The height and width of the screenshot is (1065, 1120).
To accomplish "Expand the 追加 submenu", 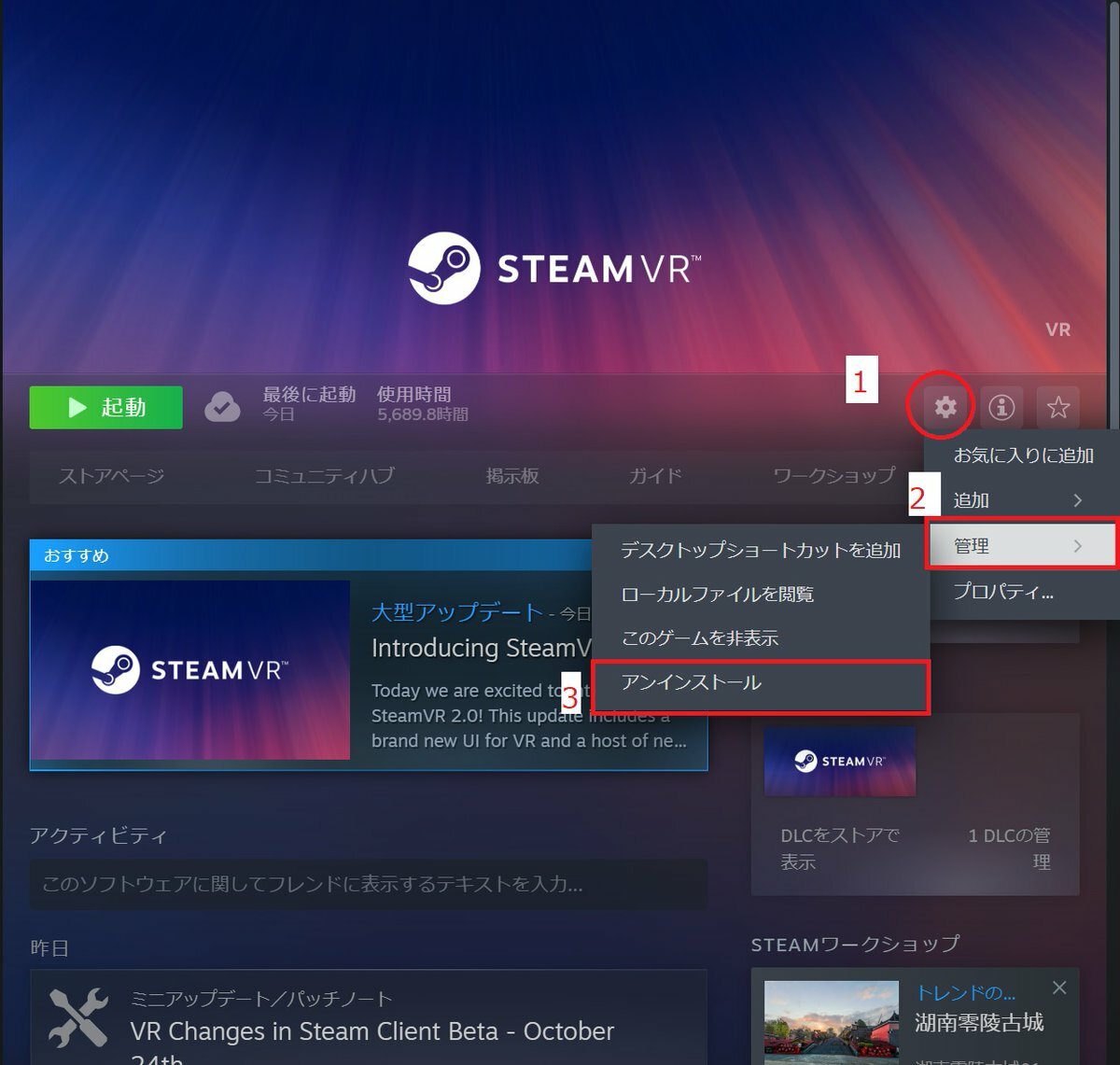I will (x=1022, y=500).
